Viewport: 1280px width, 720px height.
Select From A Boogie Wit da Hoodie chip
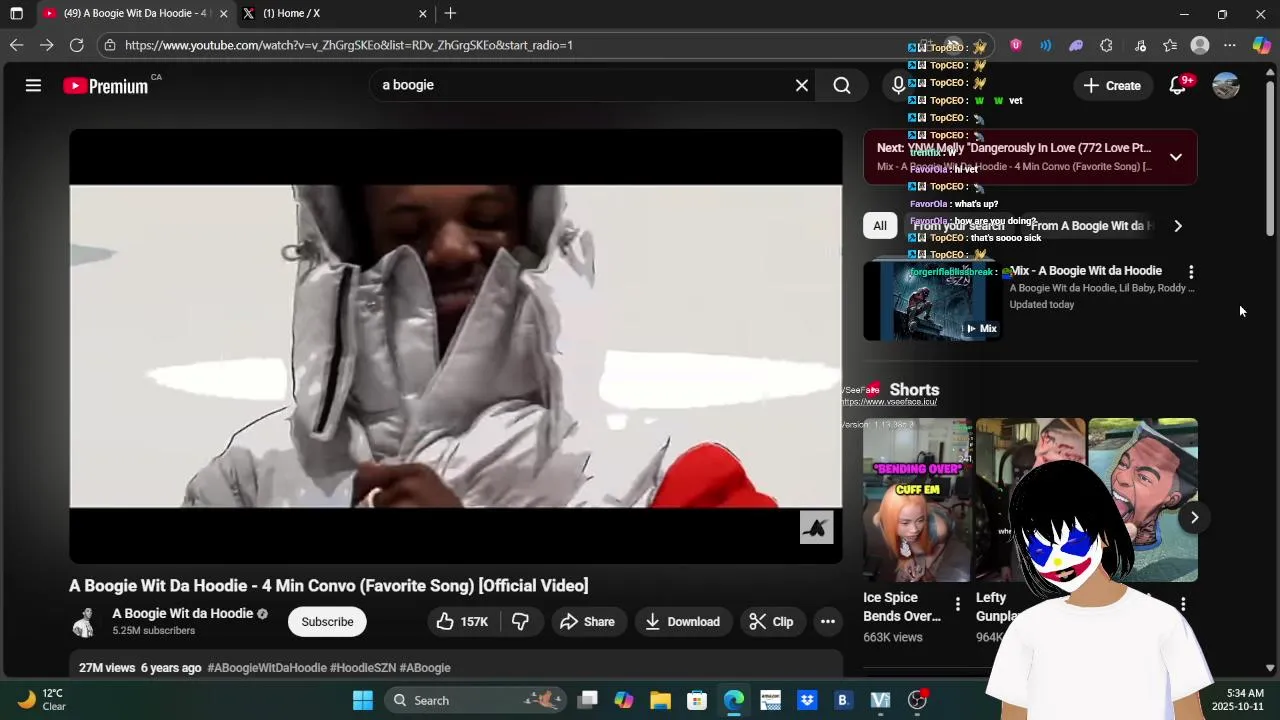(1090, 226)
